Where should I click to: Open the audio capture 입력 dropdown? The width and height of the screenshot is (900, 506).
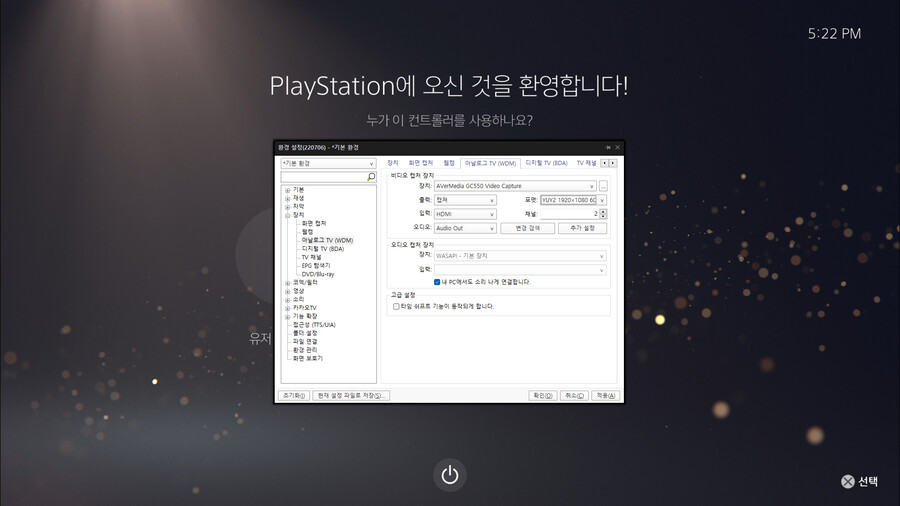pos(519,270)
